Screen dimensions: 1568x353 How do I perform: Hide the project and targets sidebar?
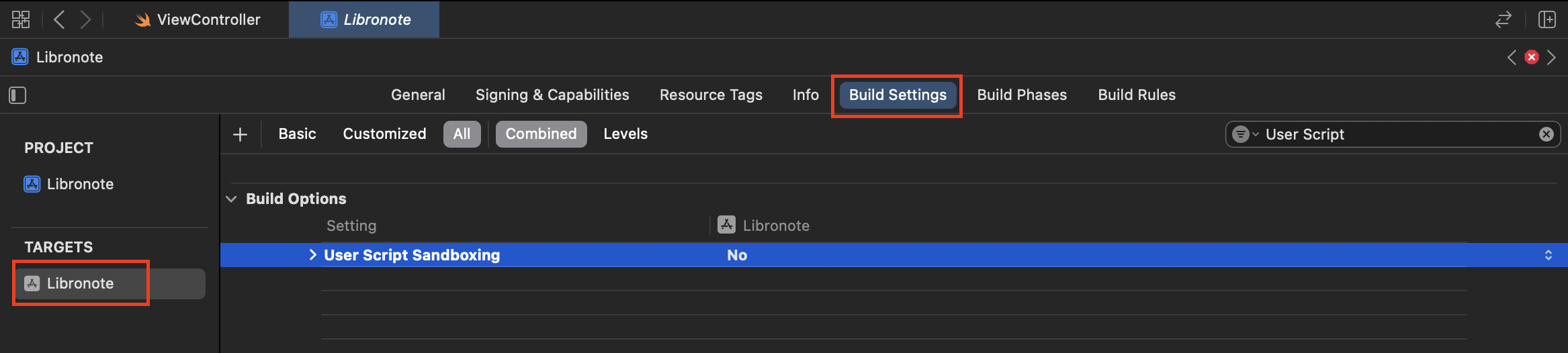point(17,95)
